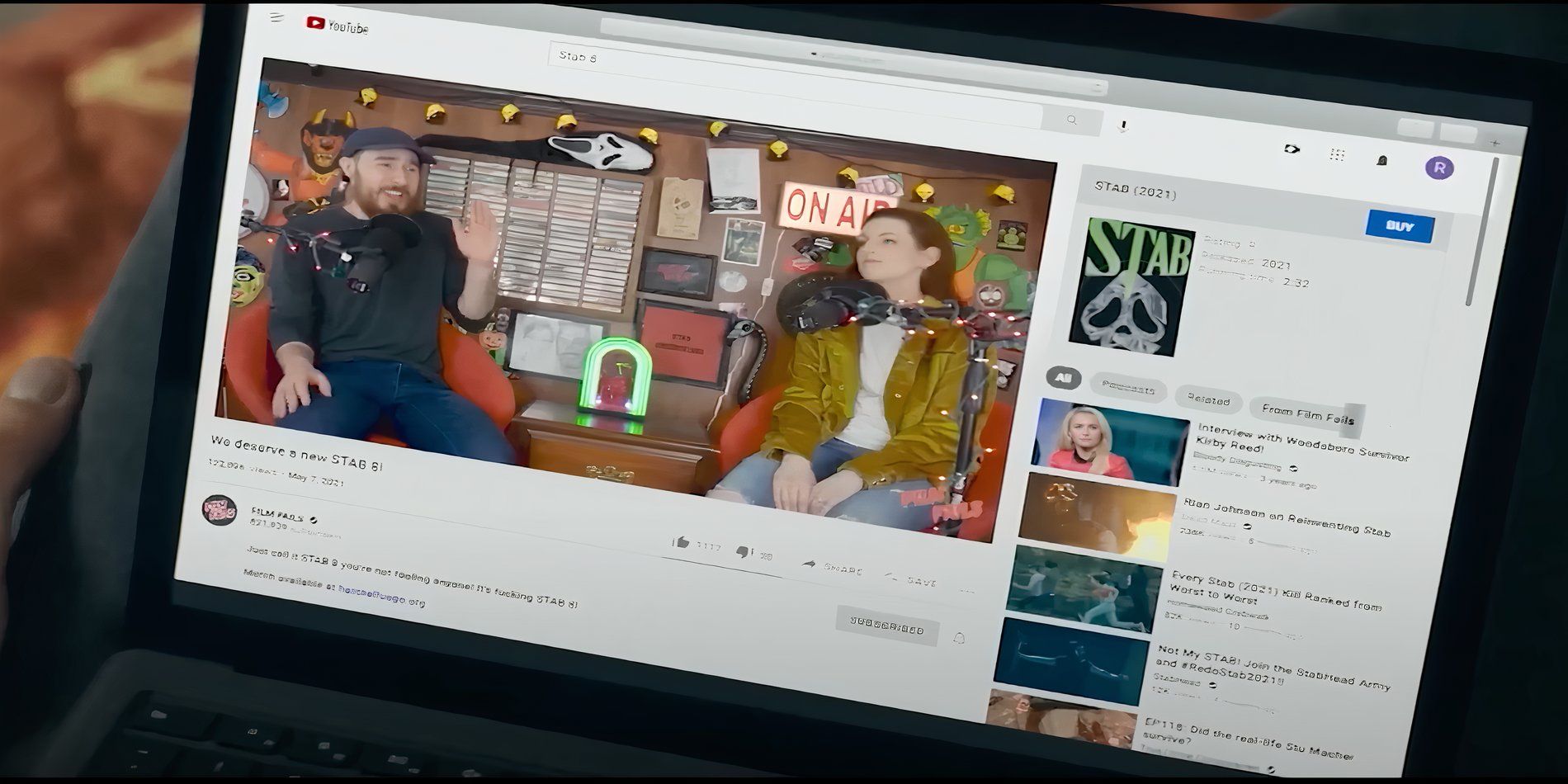
Task: Open the 'Not My STAB!' video thumbnail
Action: [x=1070, y=661]
